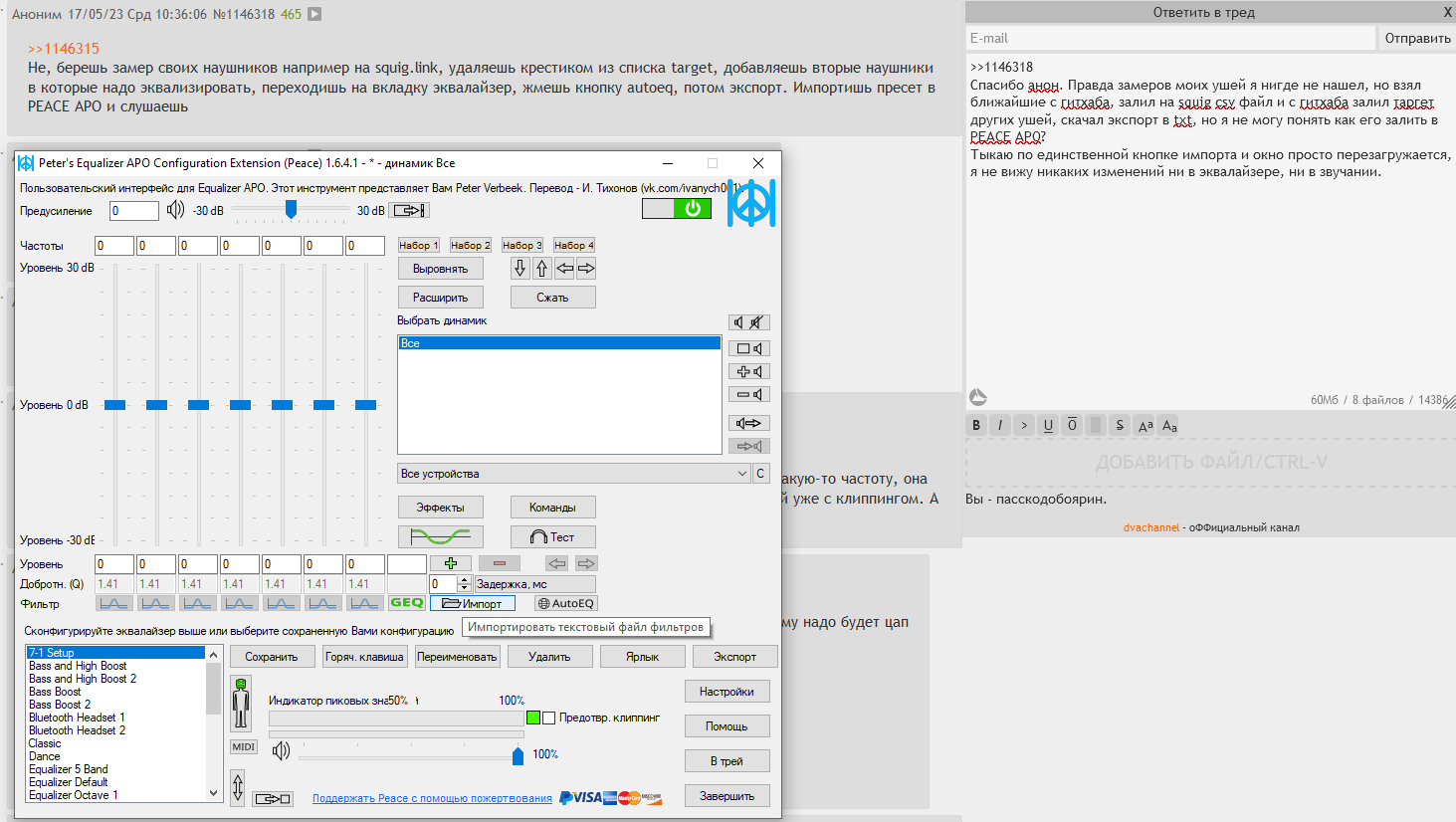The width and height of the screenshot is (1456, 822).
Task: Click the first frequency input field
Action: click(x=114, y=246)
